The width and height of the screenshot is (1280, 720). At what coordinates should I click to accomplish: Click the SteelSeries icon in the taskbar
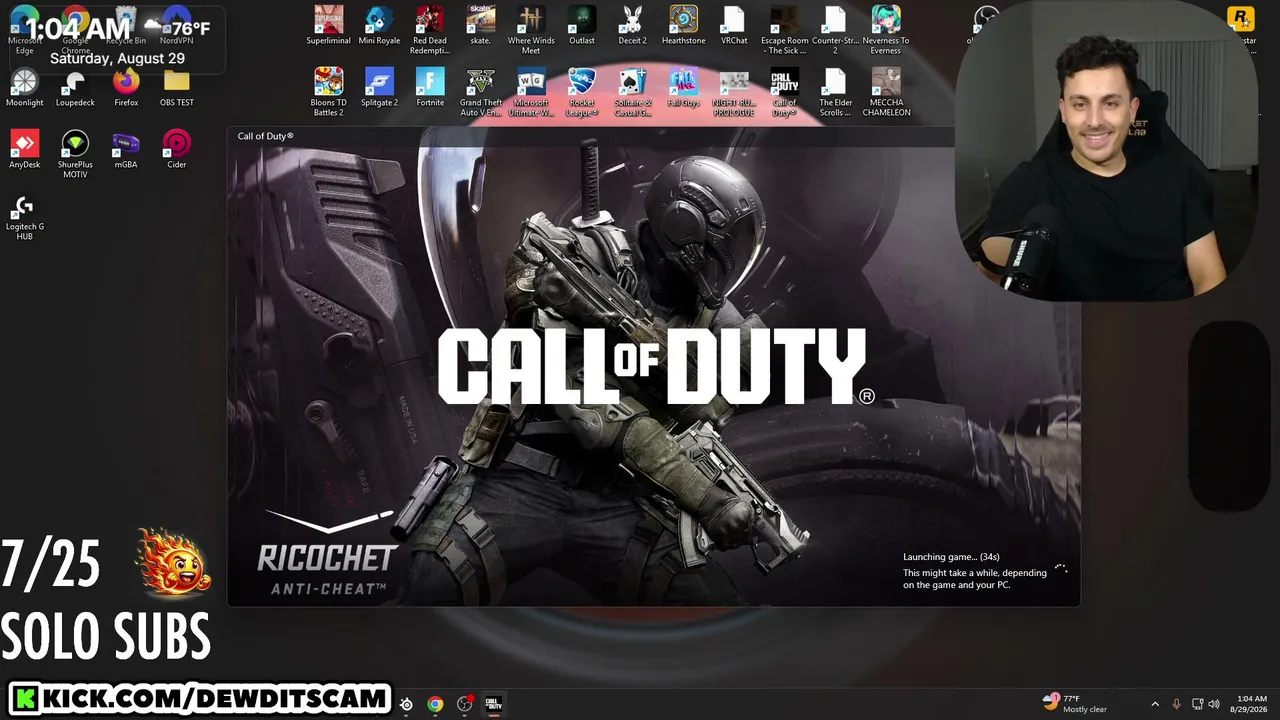(406, 704)
